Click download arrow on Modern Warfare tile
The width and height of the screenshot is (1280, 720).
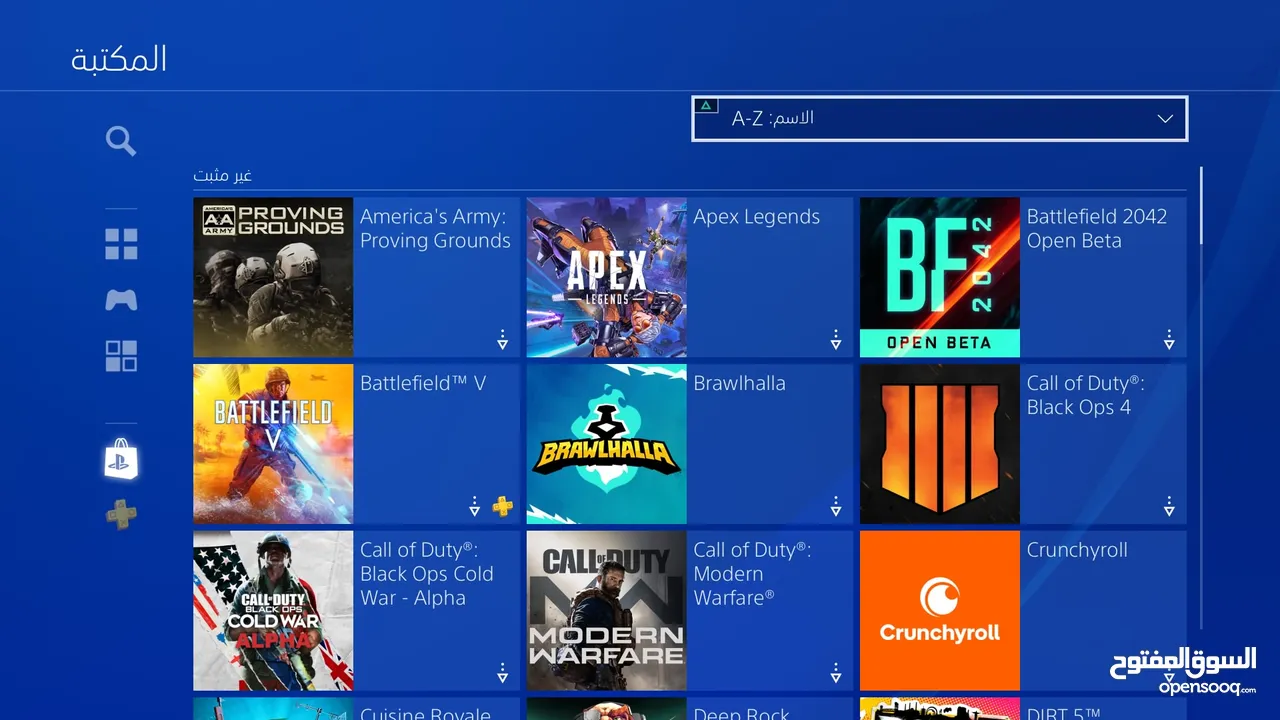(835, 673)
